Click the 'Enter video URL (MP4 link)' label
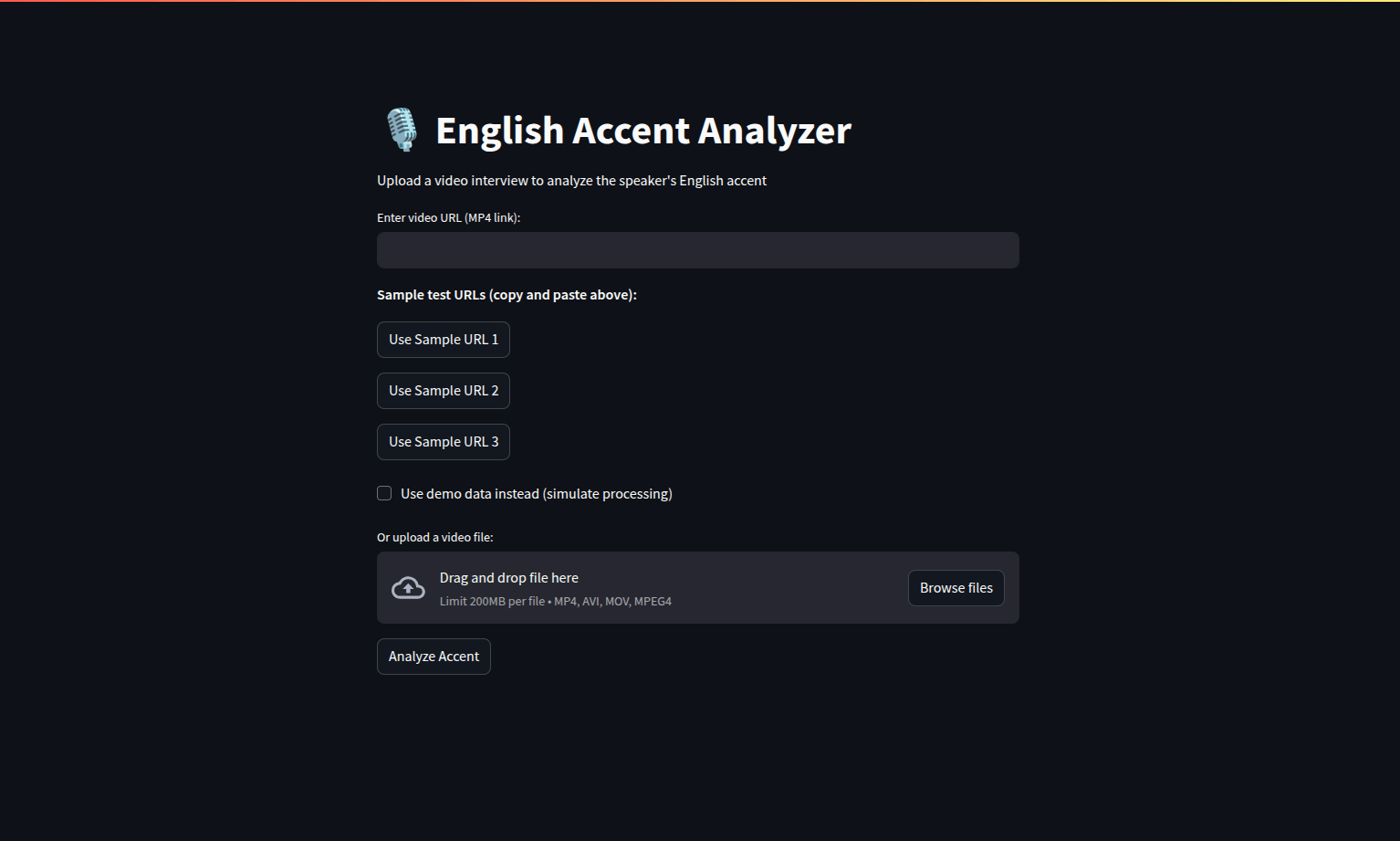1400x841 pixels. (x=448, y=218)
